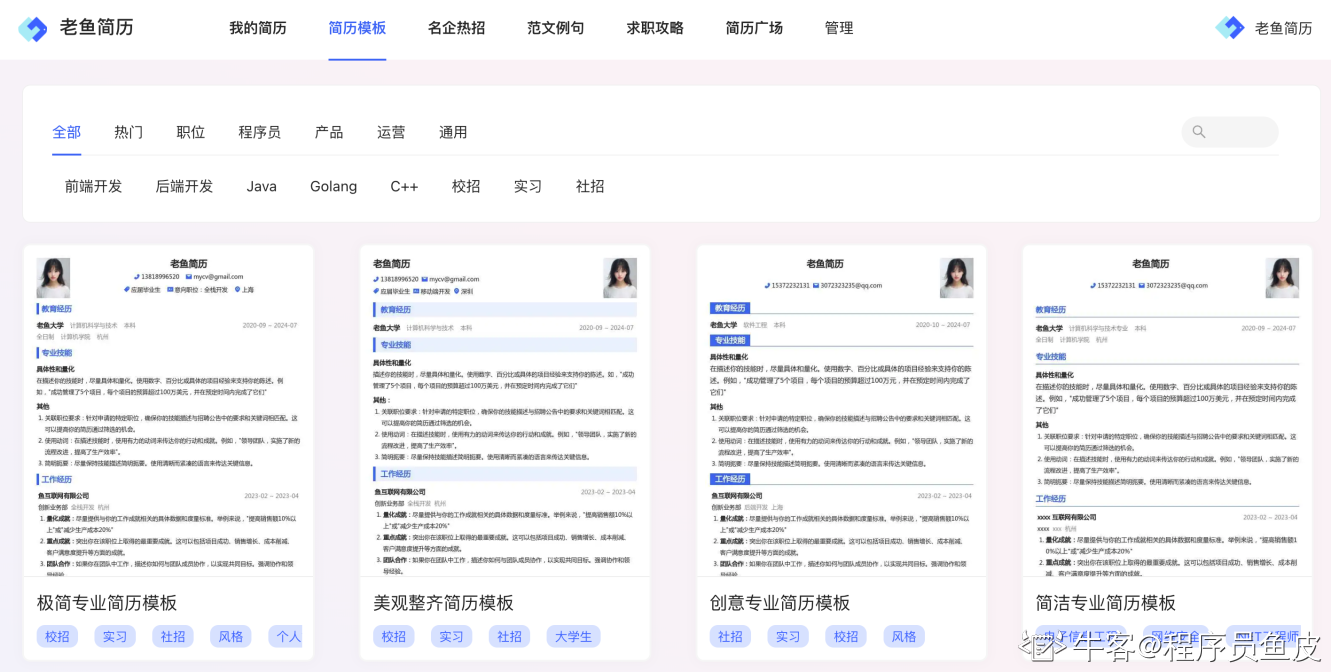Go to 求职攻略 section
Screen dimensions: 1331x672
[x=655, y=28]
